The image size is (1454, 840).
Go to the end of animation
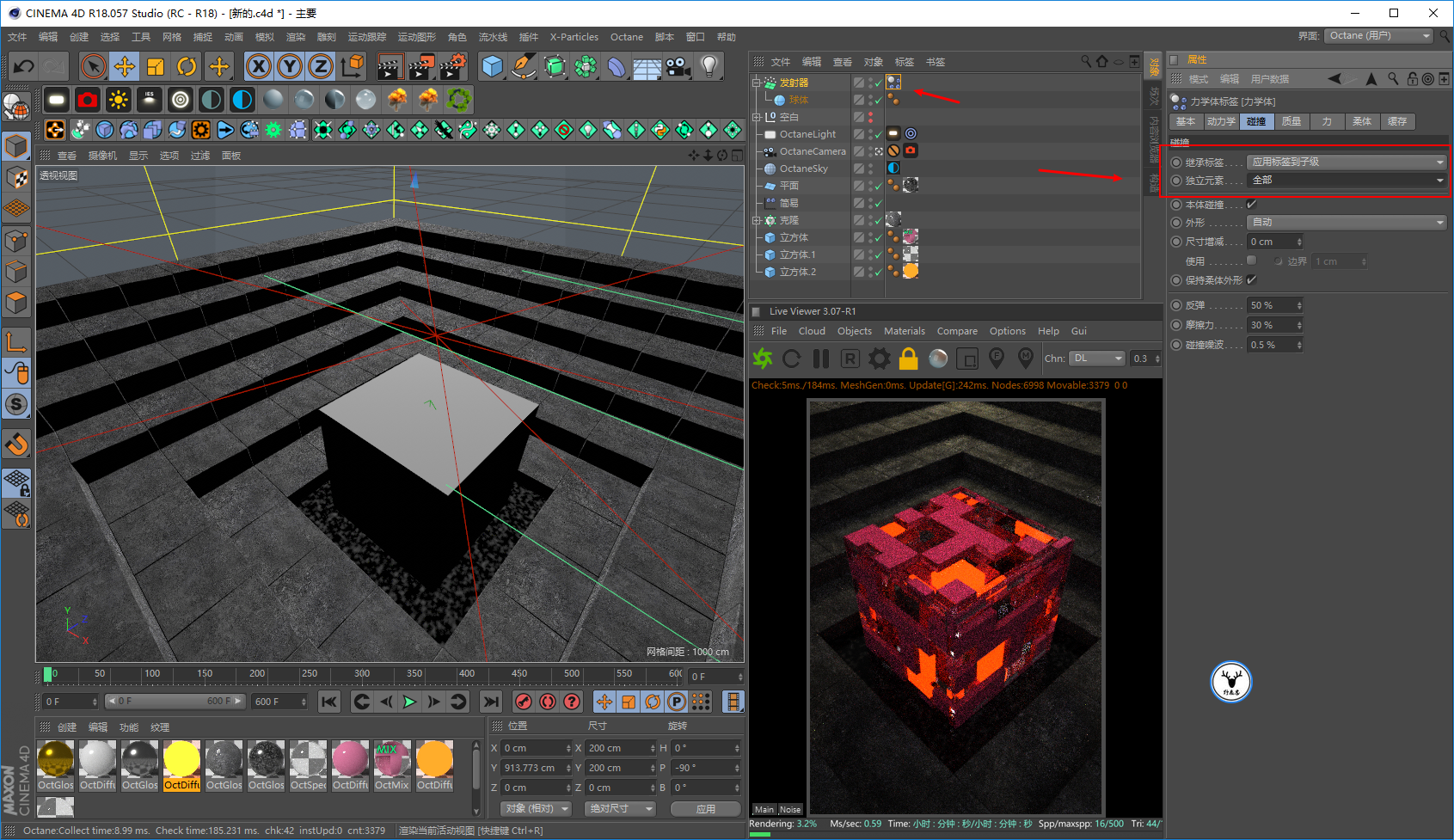click(x=491, y=702)
